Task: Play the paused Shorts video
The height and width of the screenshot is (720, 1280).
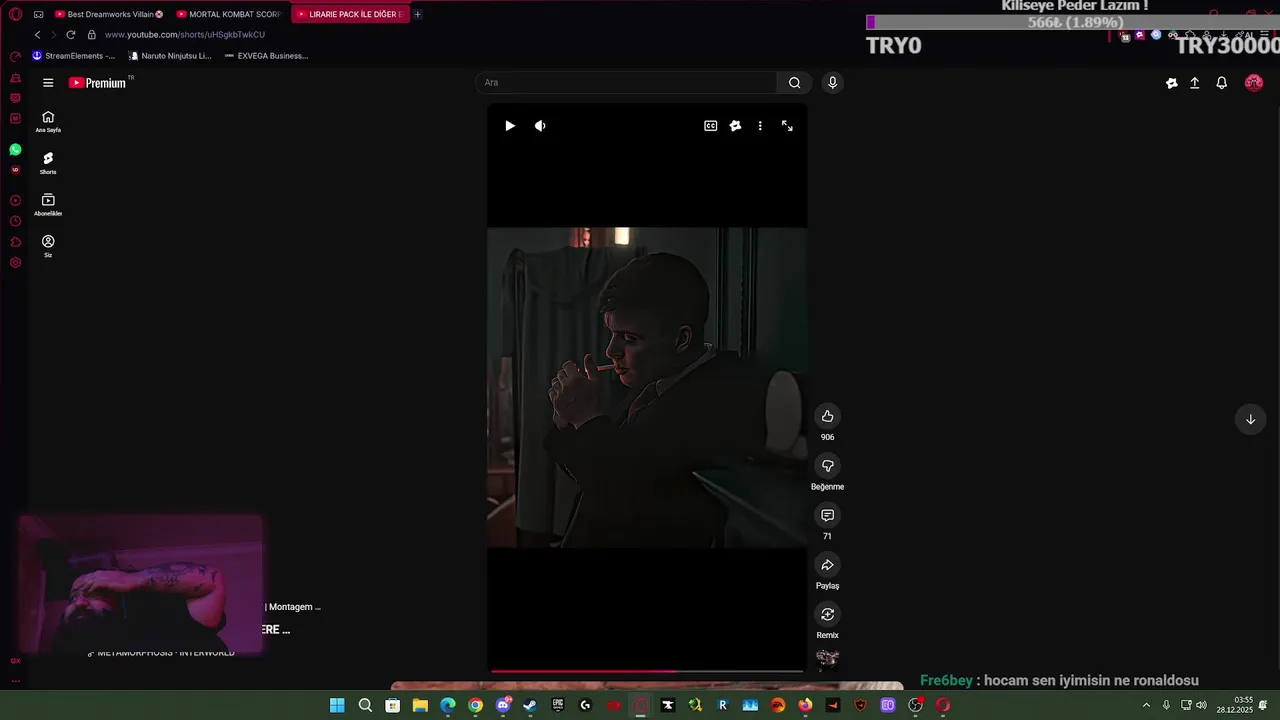Action: pyautogui.click(x=510, y=126)
